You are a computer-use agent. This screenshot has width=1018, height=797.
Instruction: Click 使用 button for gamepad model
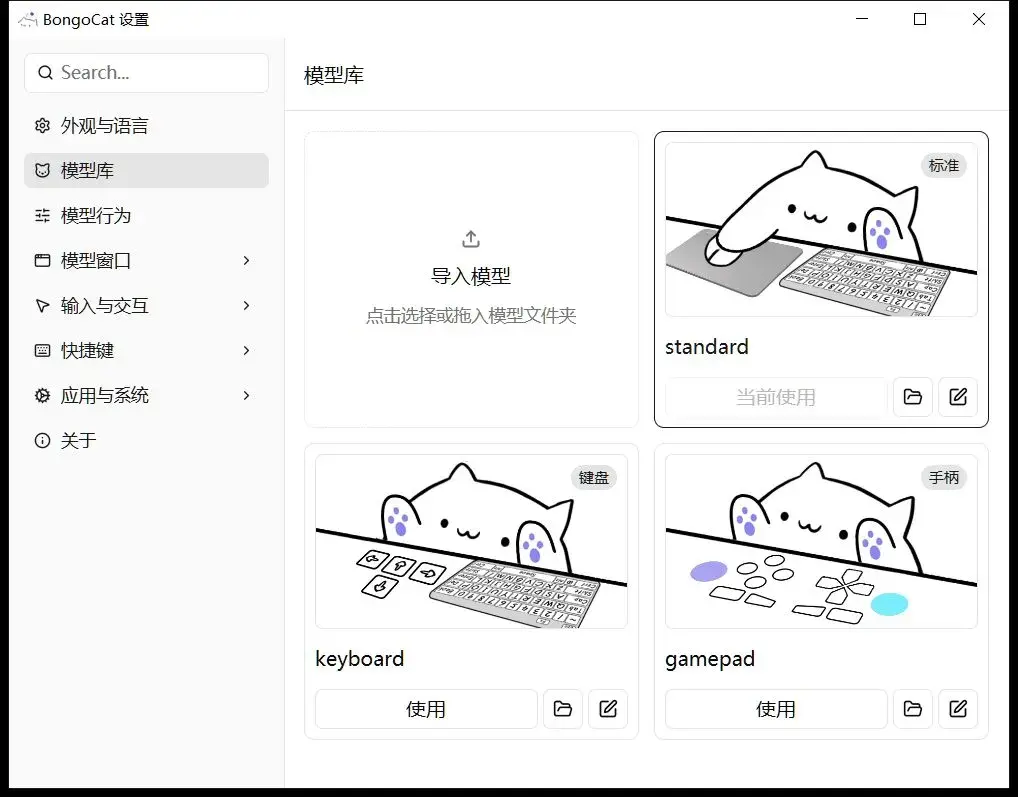point(776,709)
